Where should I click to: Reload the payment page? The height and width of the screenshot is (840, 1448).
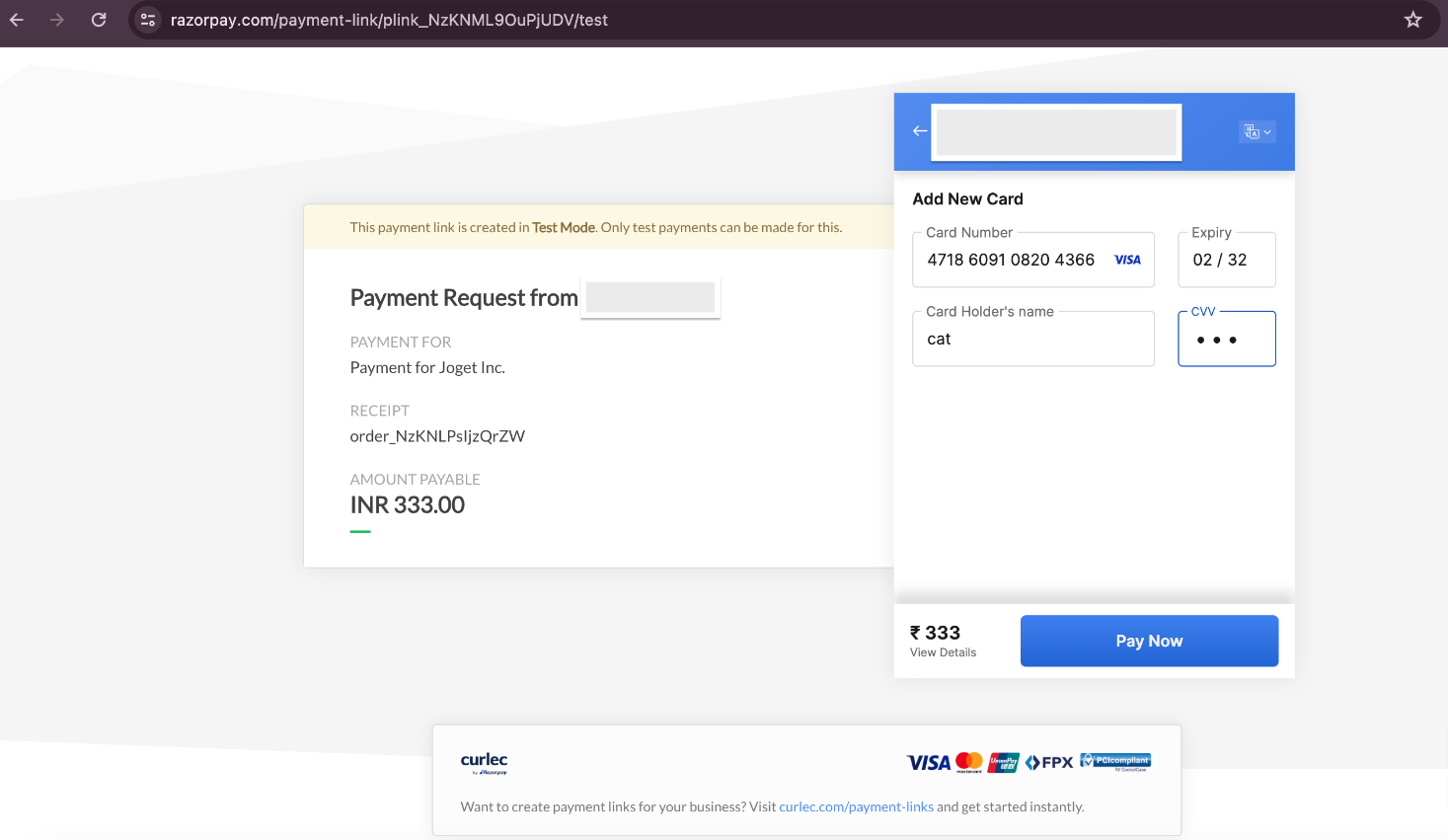[99, 20]
